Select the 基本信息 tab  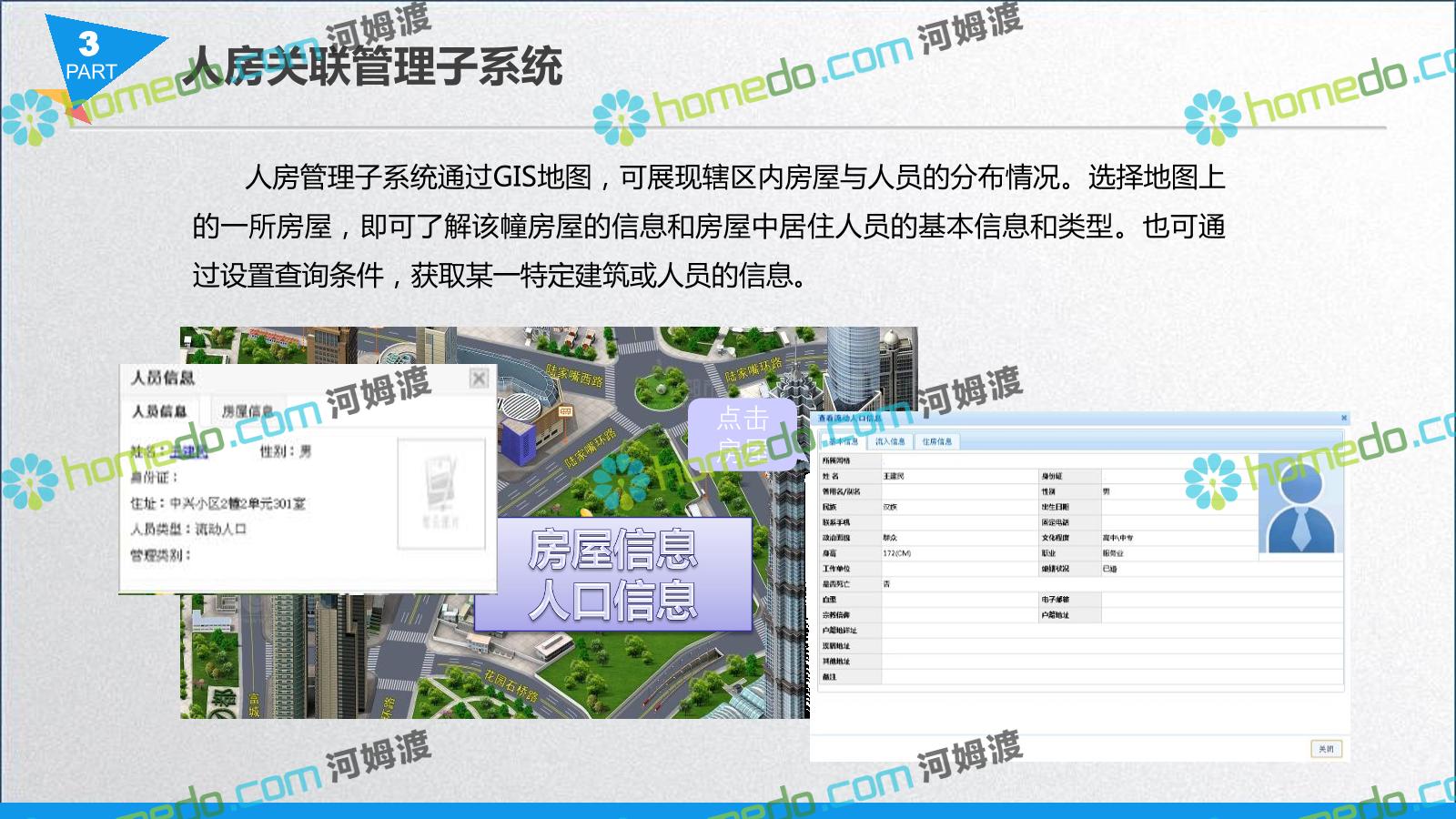843,441
